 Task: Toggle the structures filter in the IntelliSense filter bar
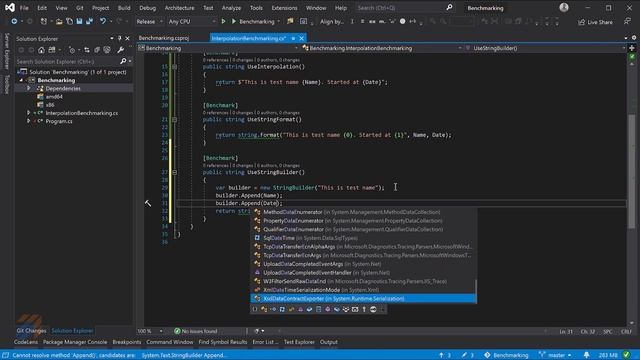[x=282, y=309]
